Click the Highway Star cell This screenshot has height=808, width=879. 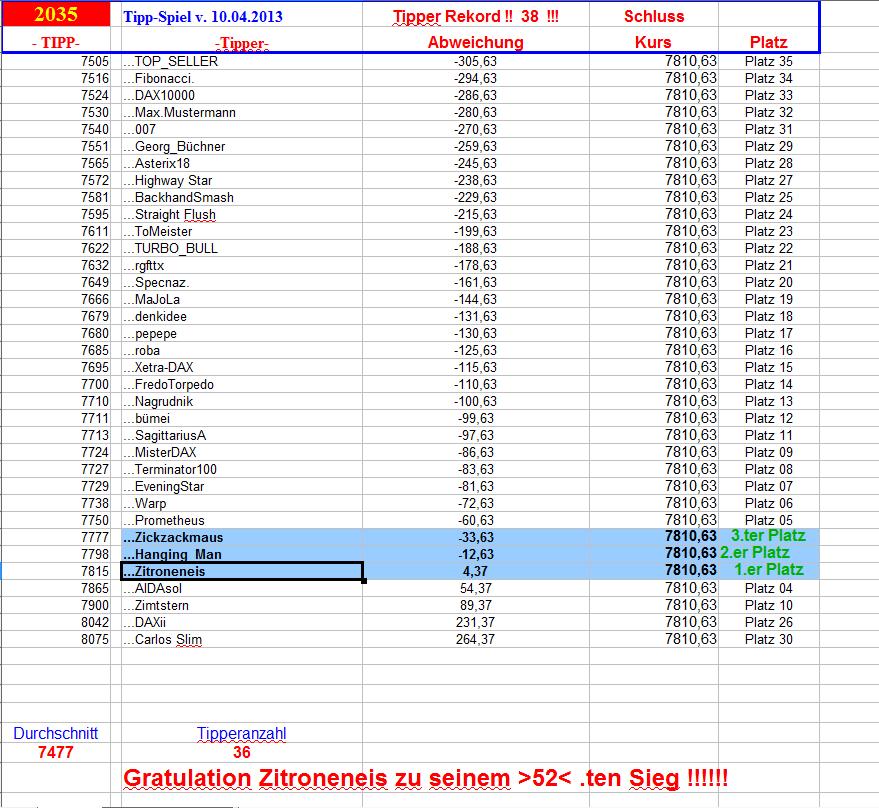click(x=242, y=181)
